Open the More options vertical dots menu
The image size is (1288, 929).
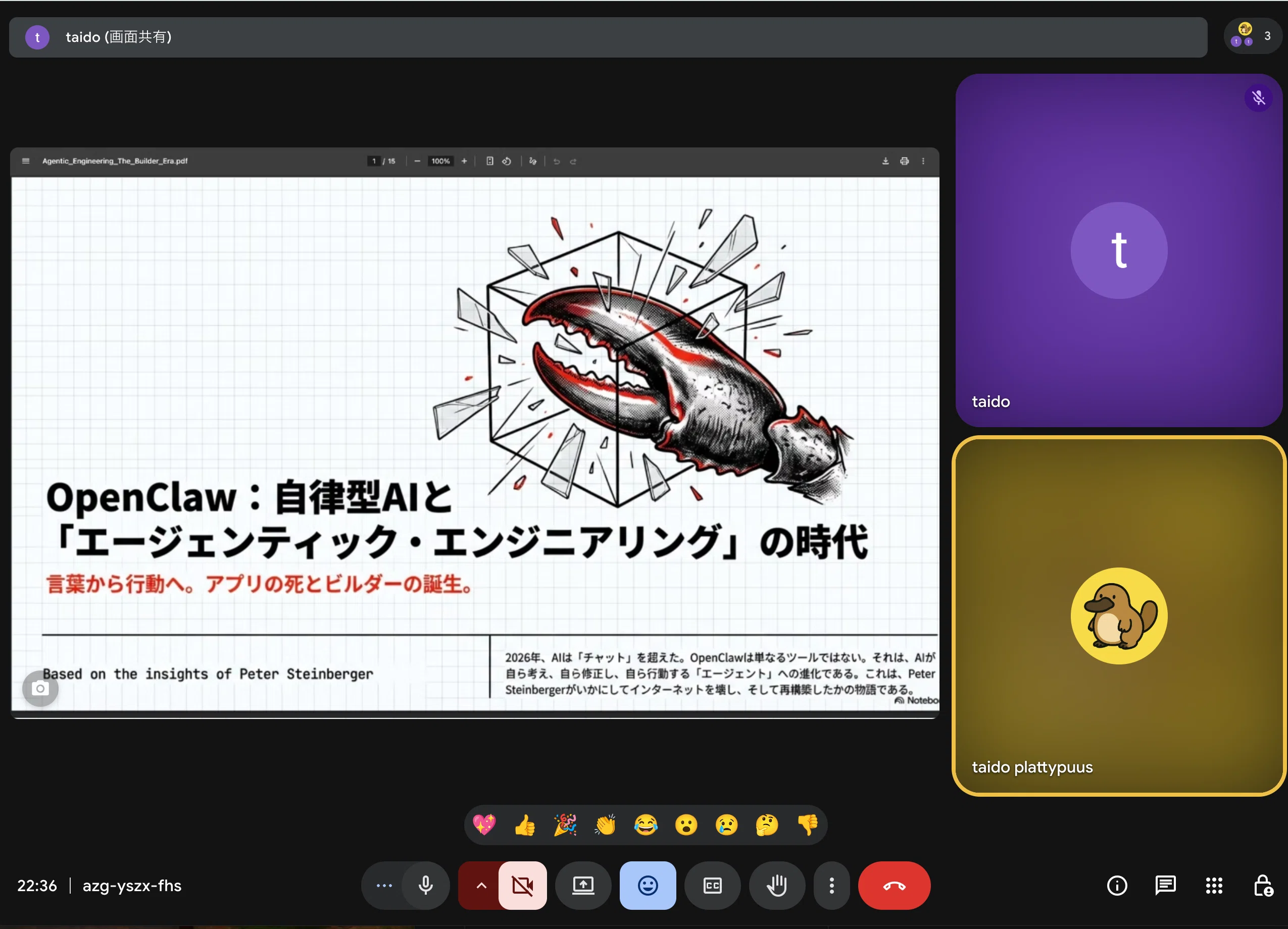click(x=831, y=885)
